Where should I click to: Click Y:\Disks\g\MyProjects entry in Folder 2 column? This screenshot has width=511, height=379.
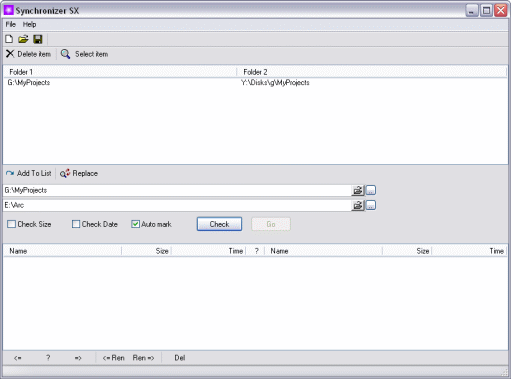coord(275,83)
